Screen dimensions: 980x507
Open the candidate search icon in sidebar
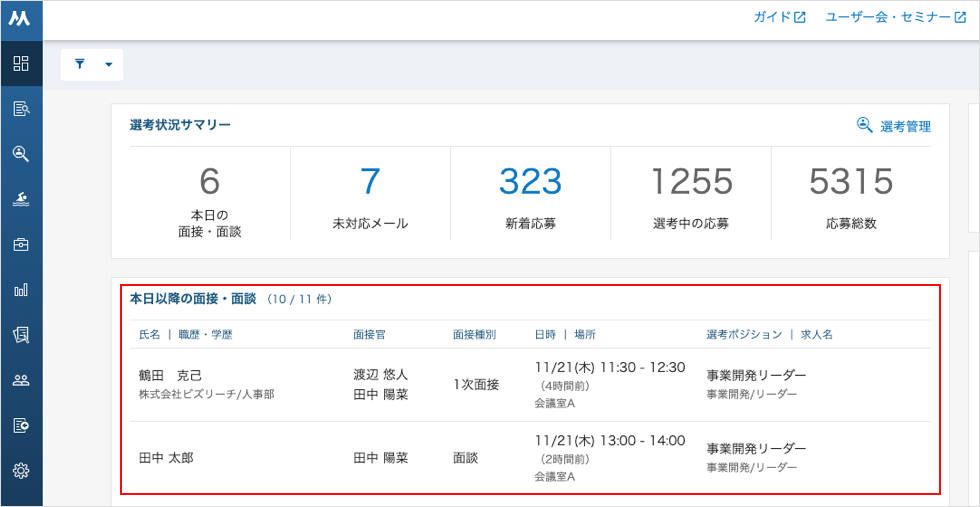tap(21, 154)
